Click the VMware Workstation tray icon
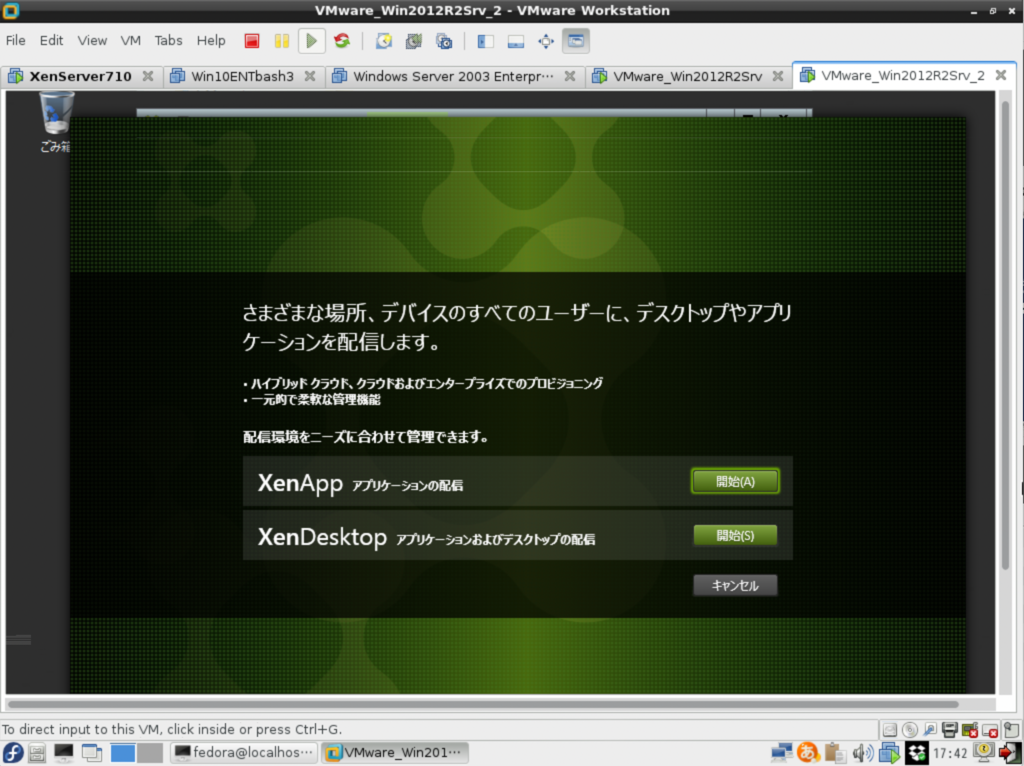 (x=889, y=753)
